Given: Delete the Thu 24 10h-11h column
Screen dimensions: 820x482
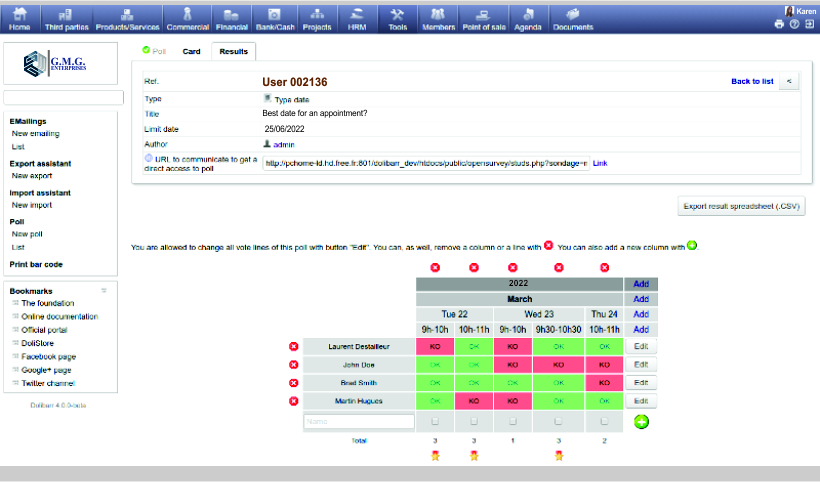Looking at the screenshot, I should pos(604,267).
